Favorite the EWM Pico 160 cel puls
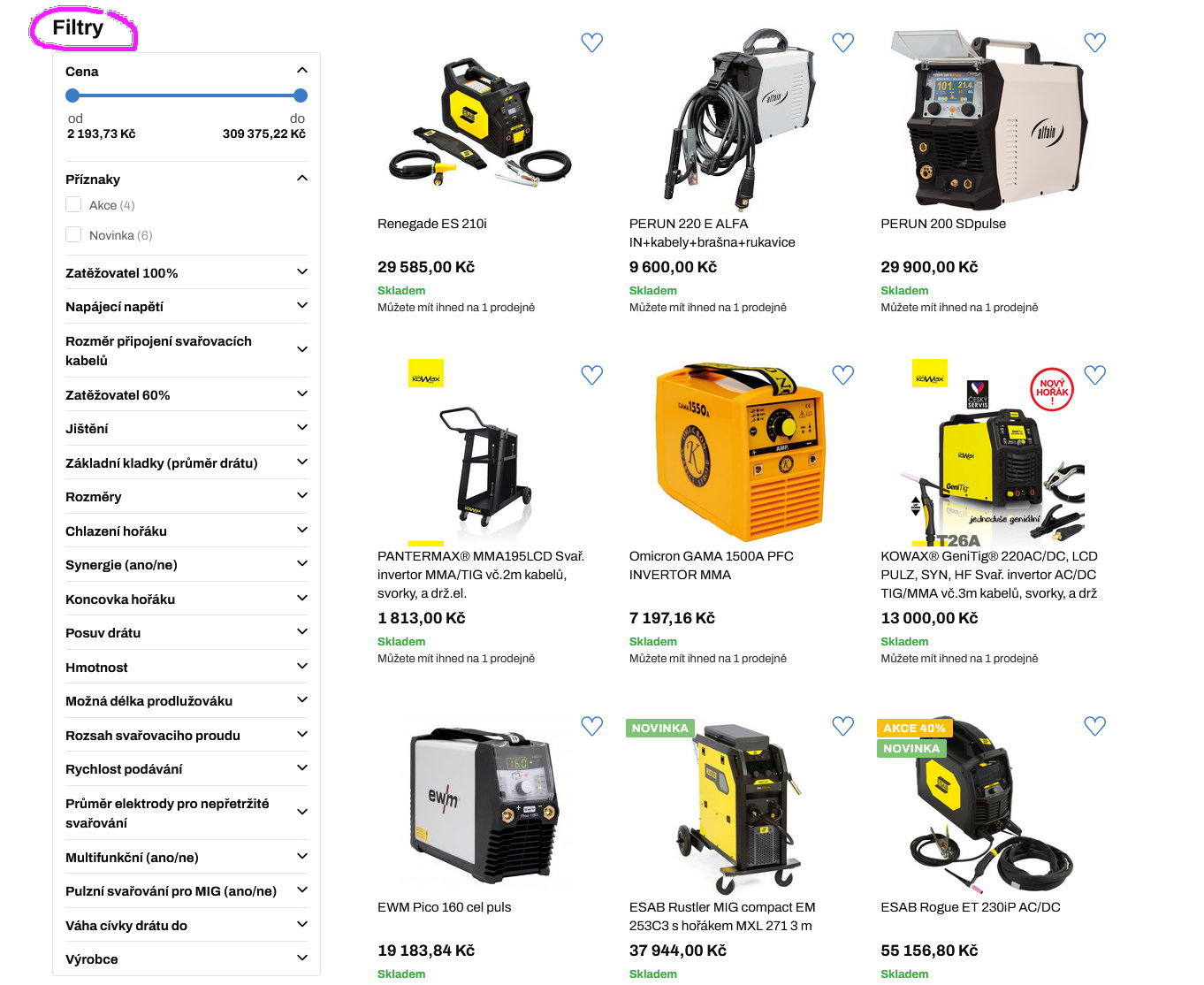The height and width of the screenshot is (985, 1204). (x=591, y=726)
